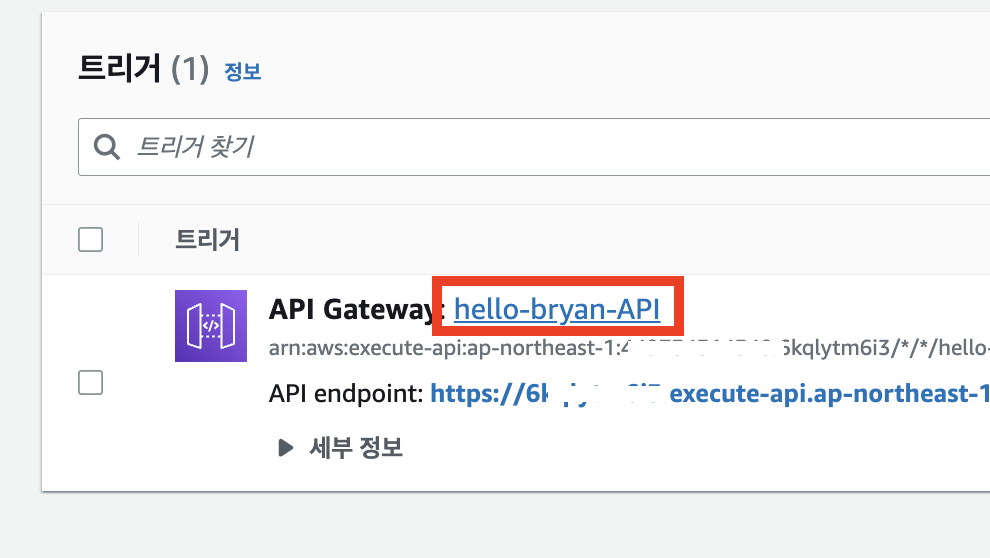Click the magnifier icon in the search box
The image size is (990, 558).
click(x=106, y=147)
